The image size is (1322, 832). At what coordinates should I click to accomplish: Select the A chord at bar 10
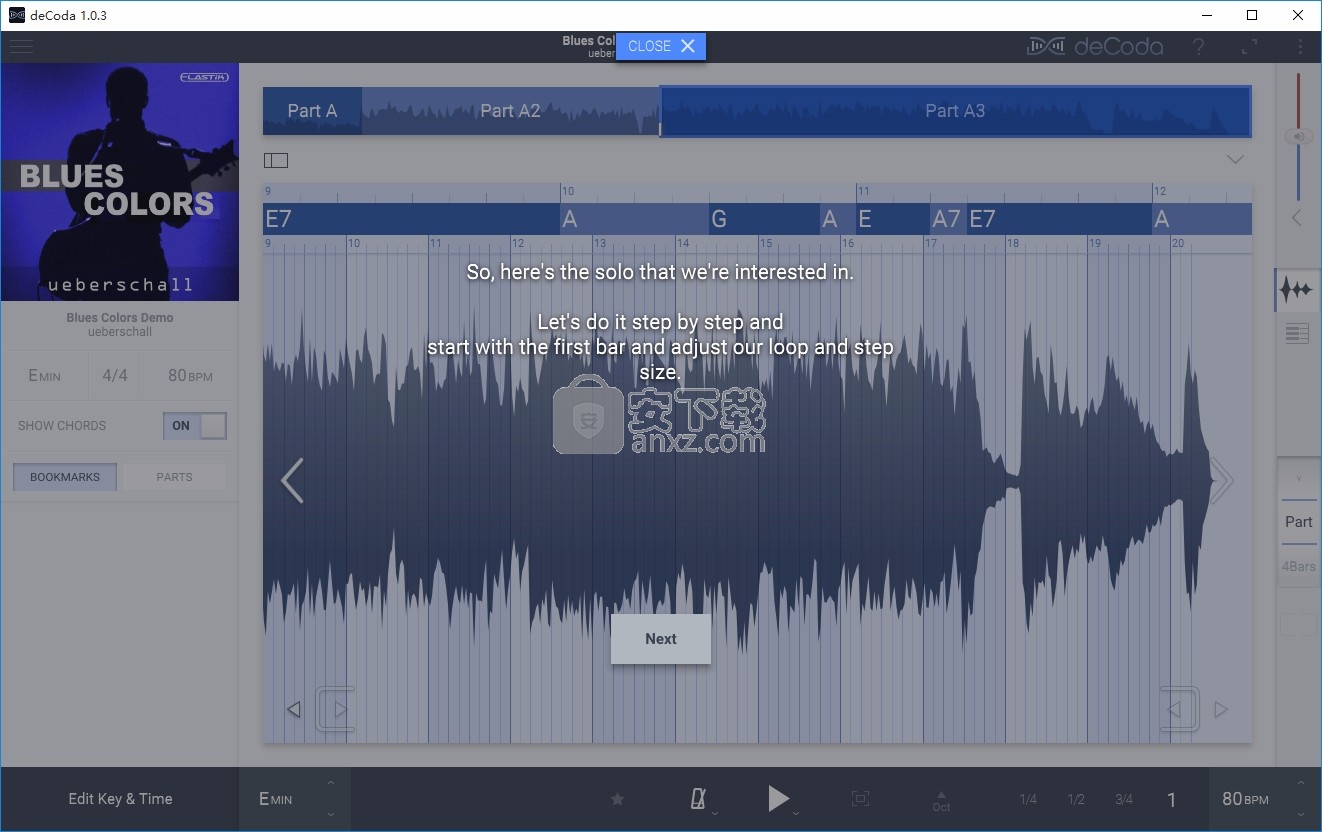[634, 219]
